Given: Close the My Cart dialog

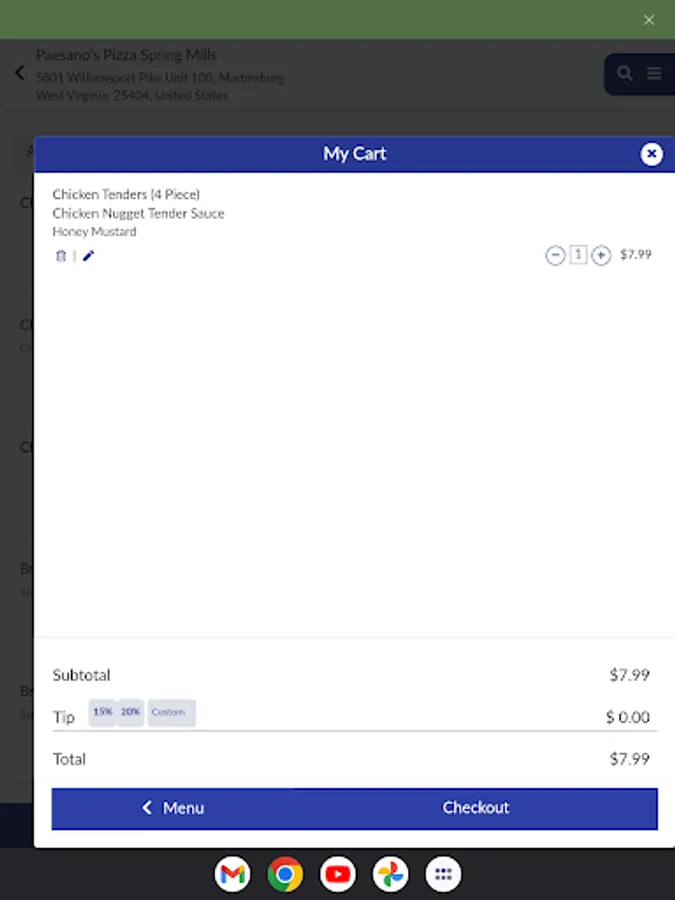Looking at the screenshot, I should [651, 154].
